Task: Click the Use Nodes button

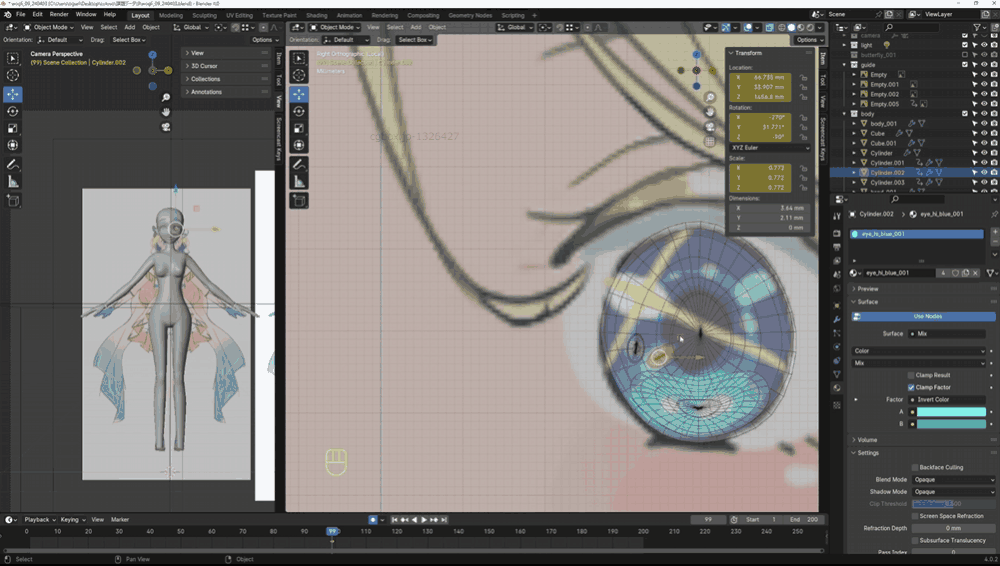Action: tap(918, 316)
